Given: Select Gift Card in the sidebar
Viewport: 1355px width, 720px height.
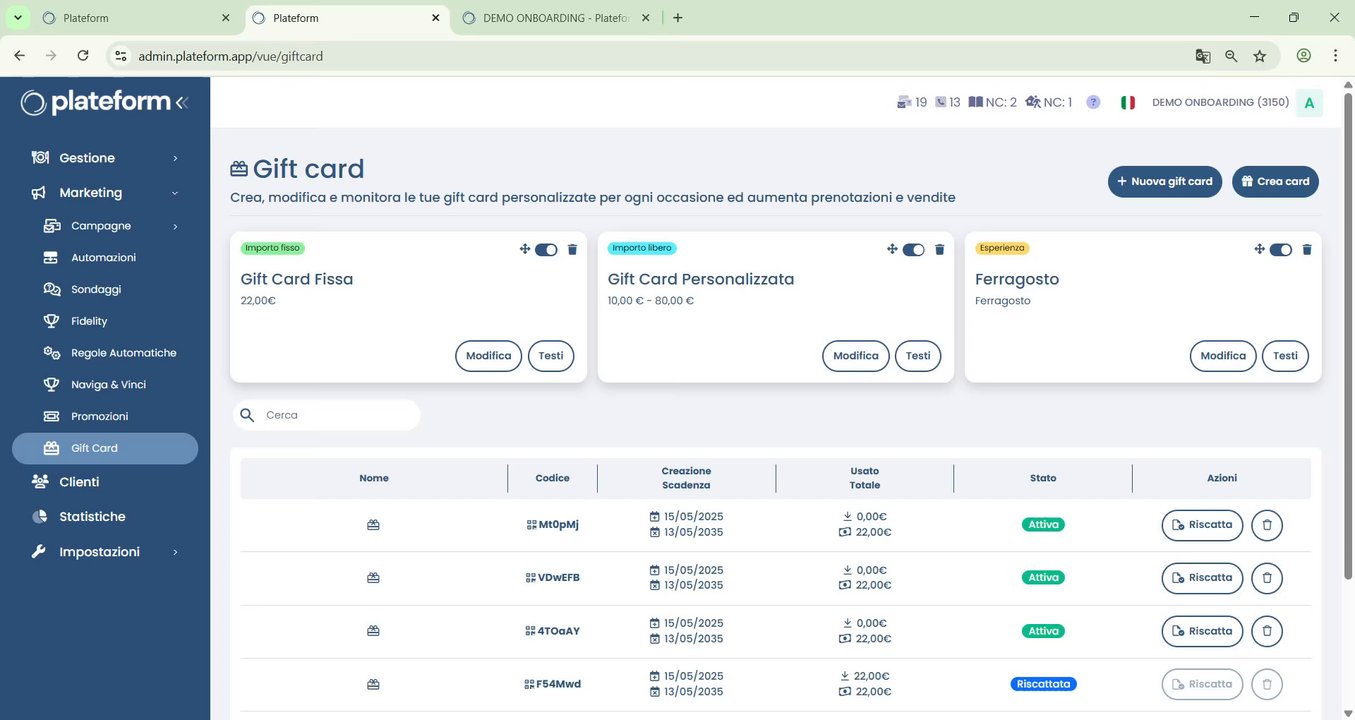Looking at the screenshot, I should point(105,448).
